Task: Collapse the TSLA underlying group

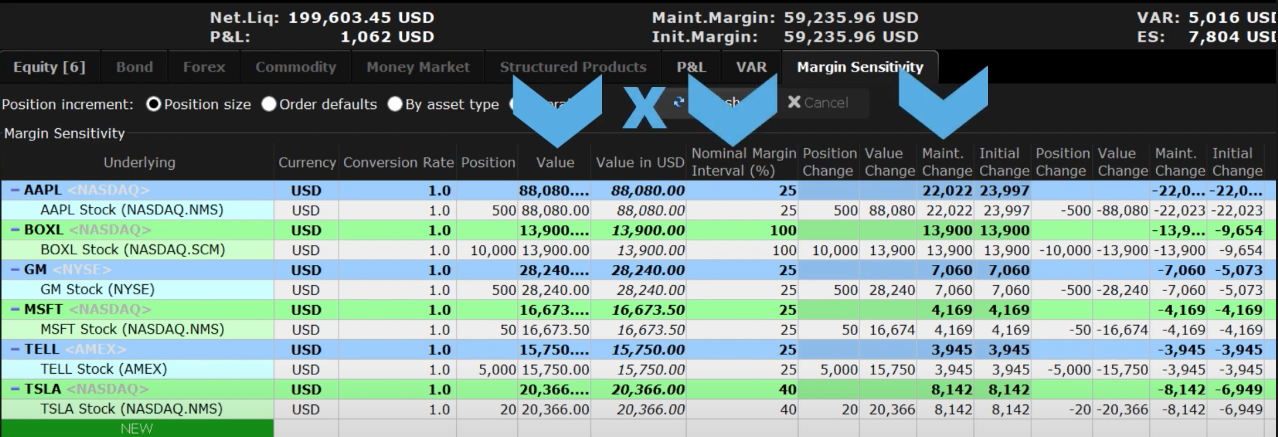Action: coord(14,389)
